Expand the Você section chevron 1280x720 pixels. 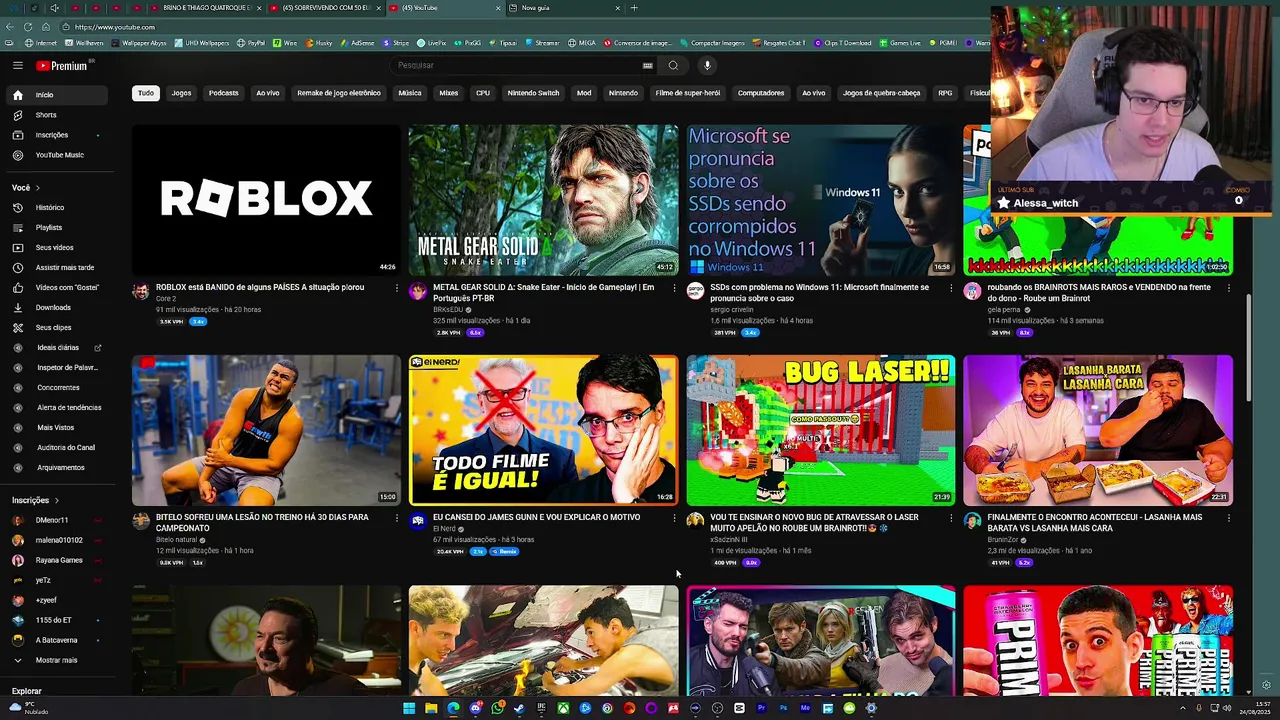(38, 187)
